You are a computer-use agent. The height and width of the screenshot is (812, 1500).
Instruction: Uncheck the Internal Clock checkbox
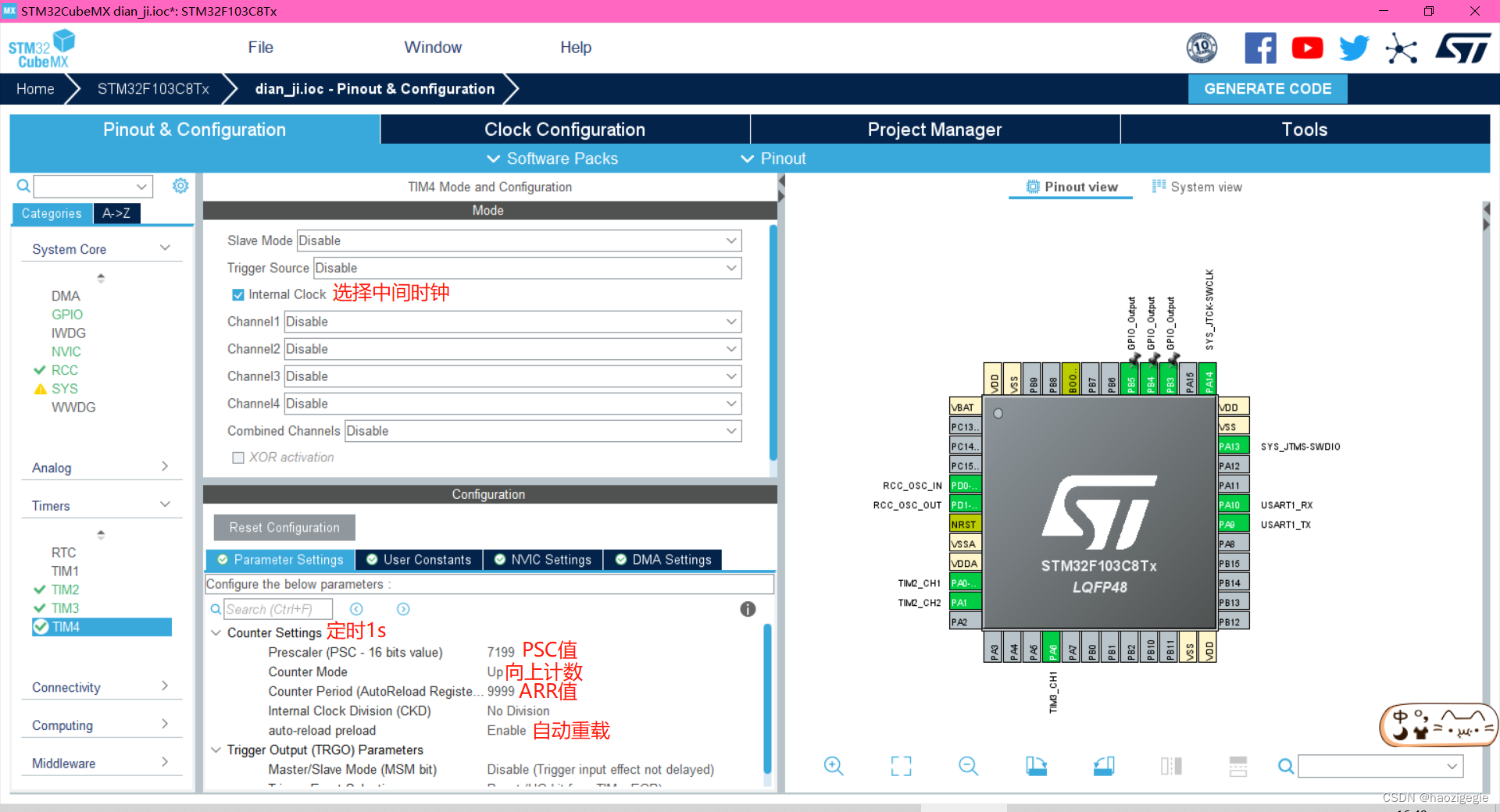[x=238, y=295]
